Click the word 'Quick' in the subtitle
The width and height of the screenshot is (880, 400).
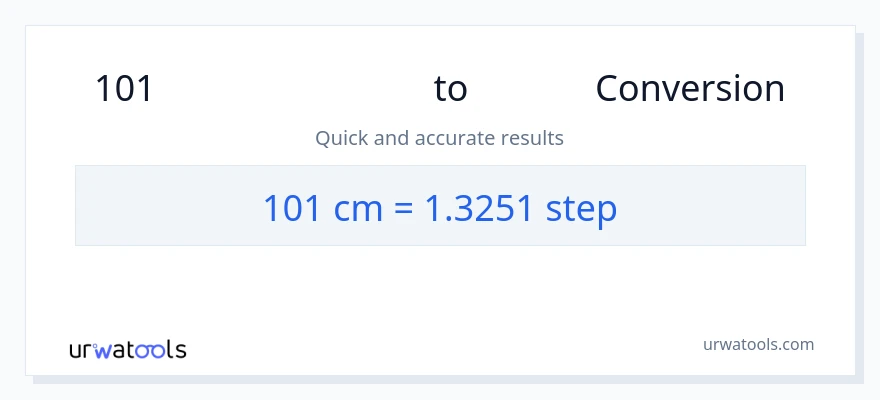pos(341,138)
